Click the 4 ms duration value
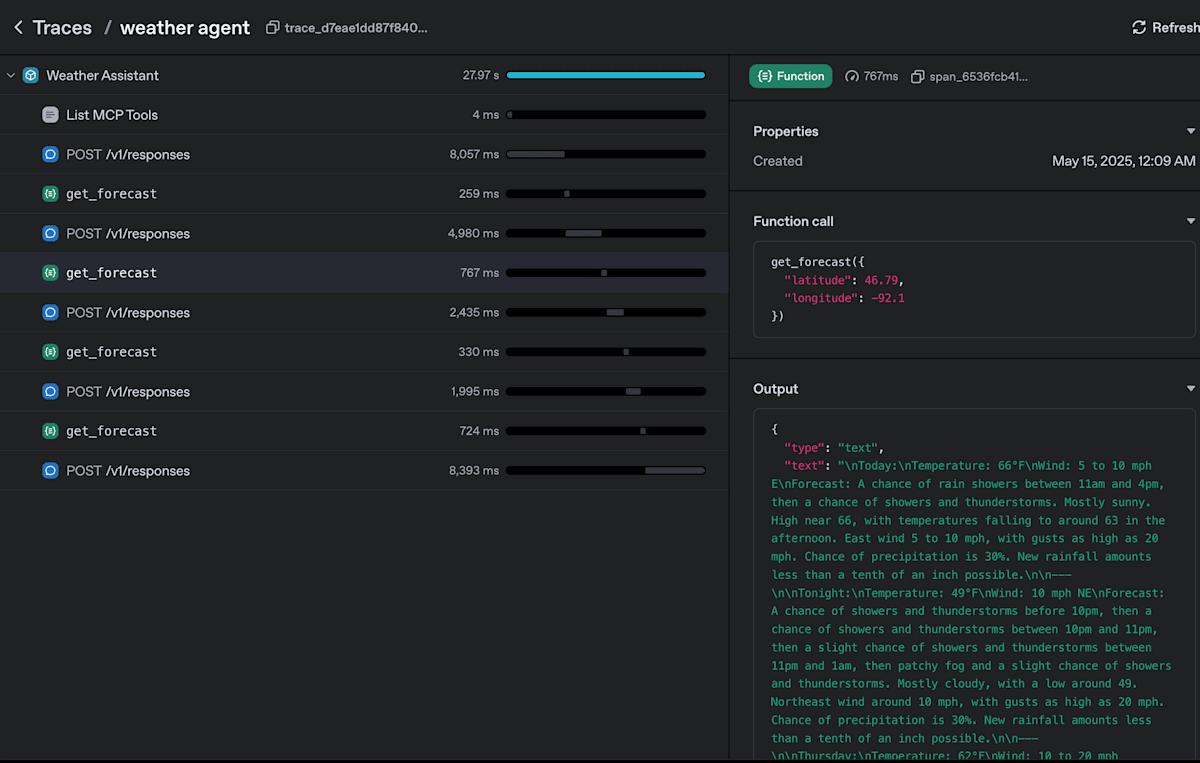1200x763 pixels. (x=486, y=115)
